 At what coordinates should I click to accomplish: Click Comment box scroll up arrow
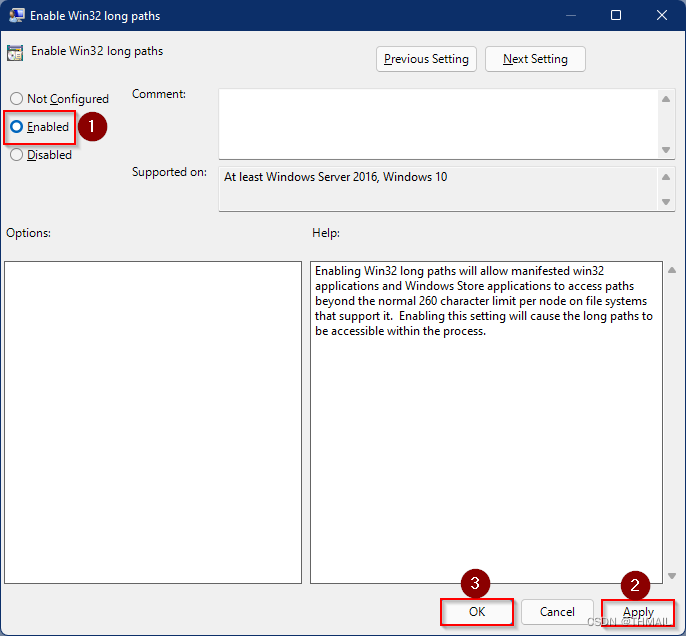(666, 99)
